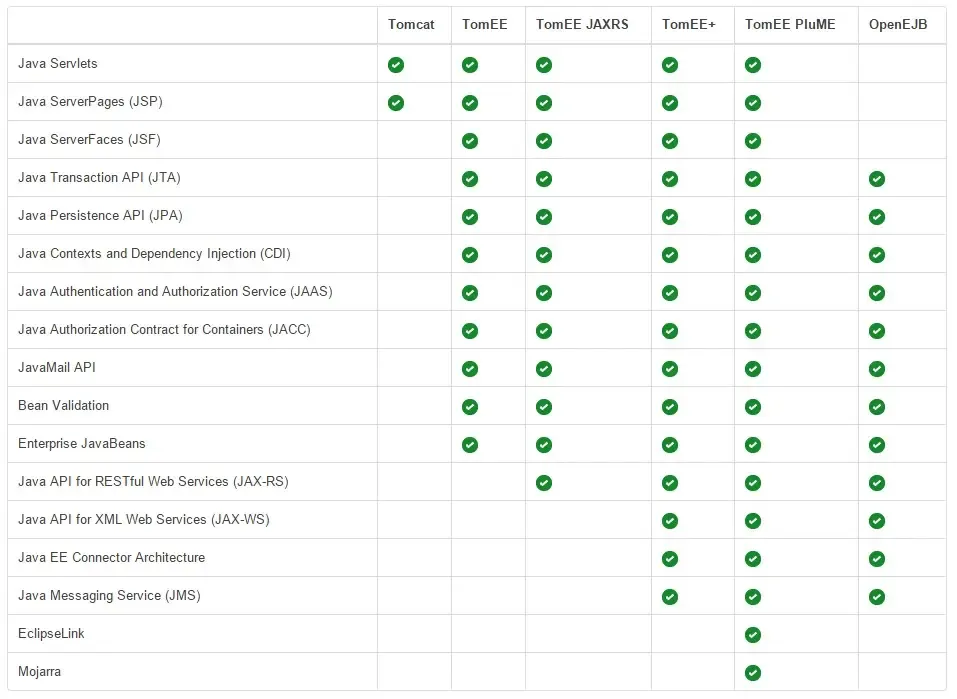Viewport: 957px width, 699px height.
Task: Select the Bean Validation row label
Action: tap(64, 406)
